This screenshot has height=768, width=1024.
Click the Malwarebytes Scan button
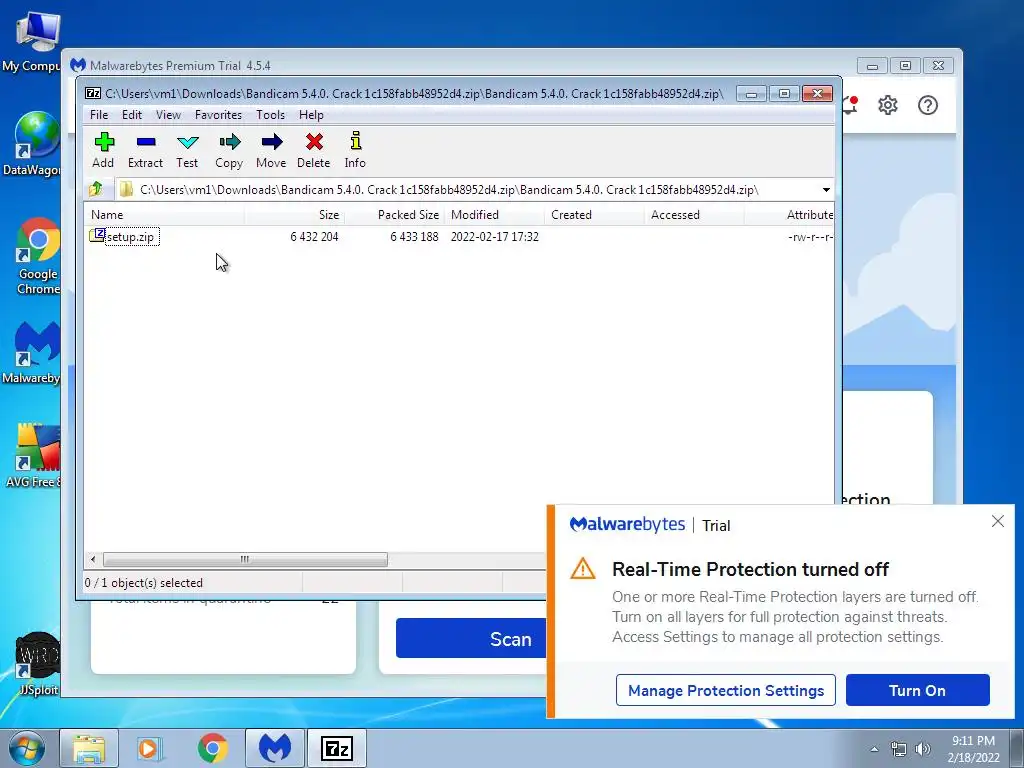pos(472,638)
